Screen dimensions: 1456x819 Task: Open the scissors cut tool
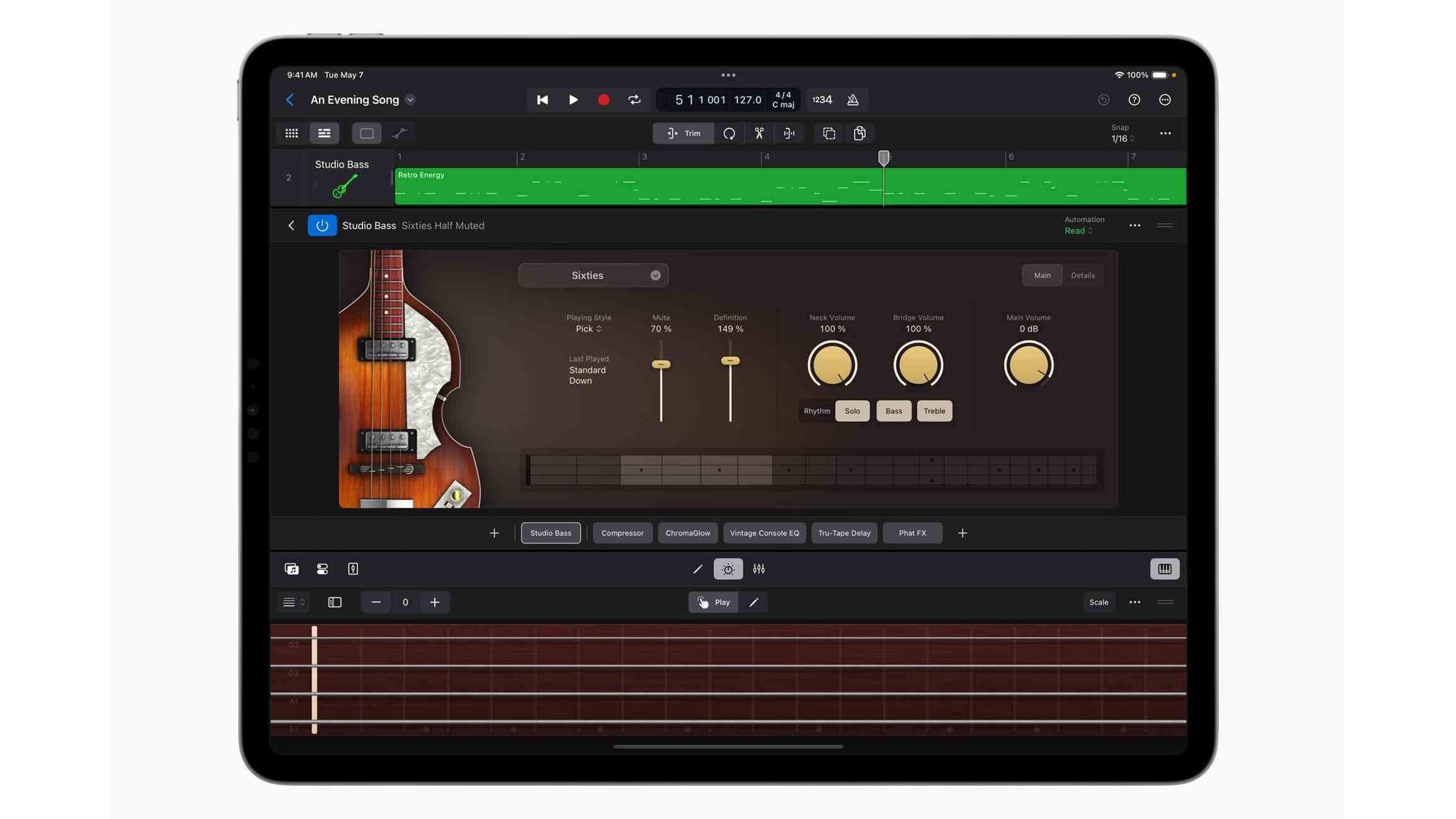759,133
